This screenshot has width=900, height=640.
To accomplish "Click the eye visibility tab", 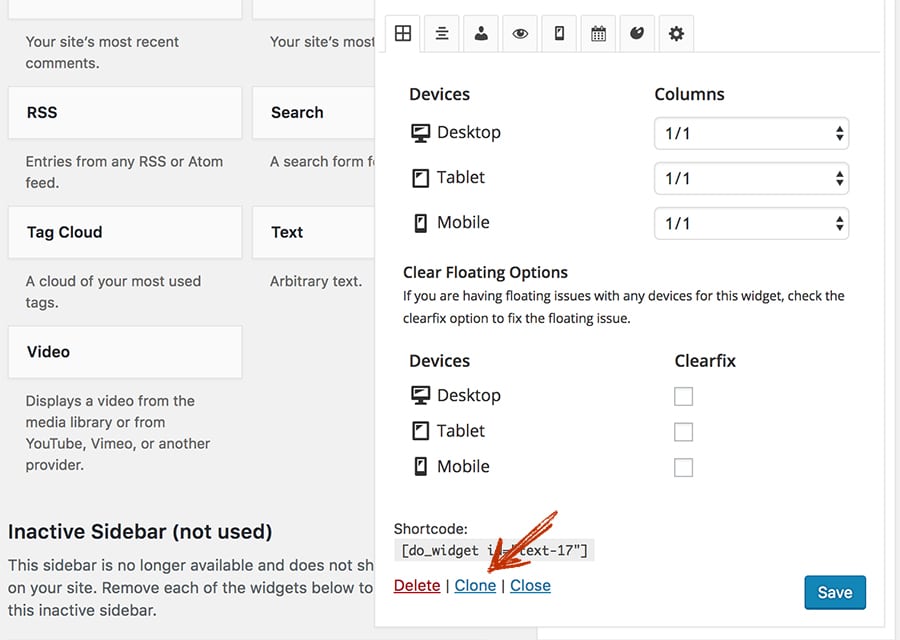I will (519, 33).
